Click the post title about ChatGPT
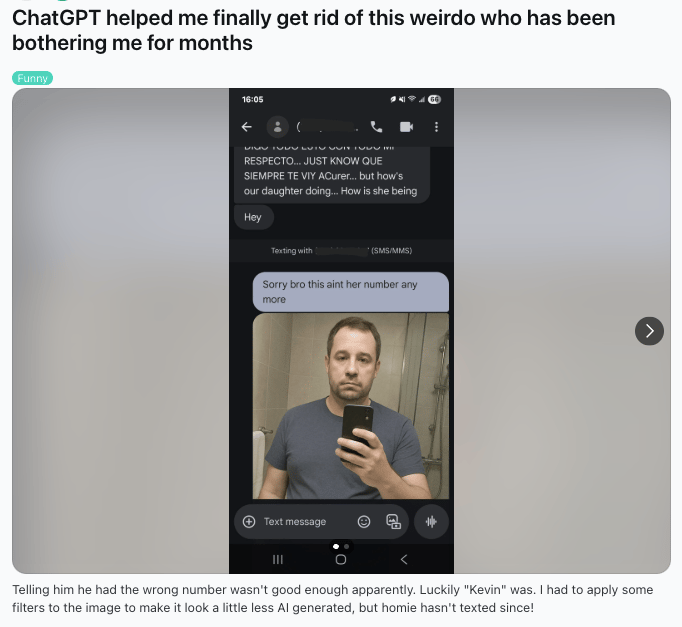The image size is (682, 627). [x=314, y=30]
